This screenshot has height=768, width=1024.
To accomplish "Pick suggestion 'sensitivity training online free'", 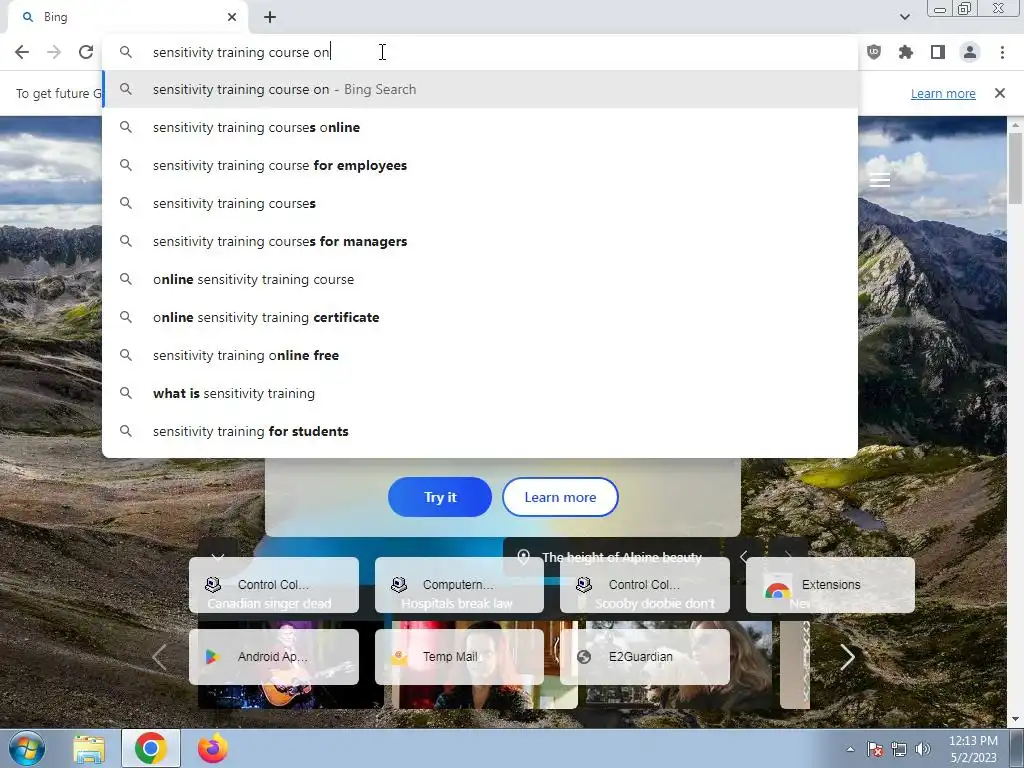I will 480,355.
